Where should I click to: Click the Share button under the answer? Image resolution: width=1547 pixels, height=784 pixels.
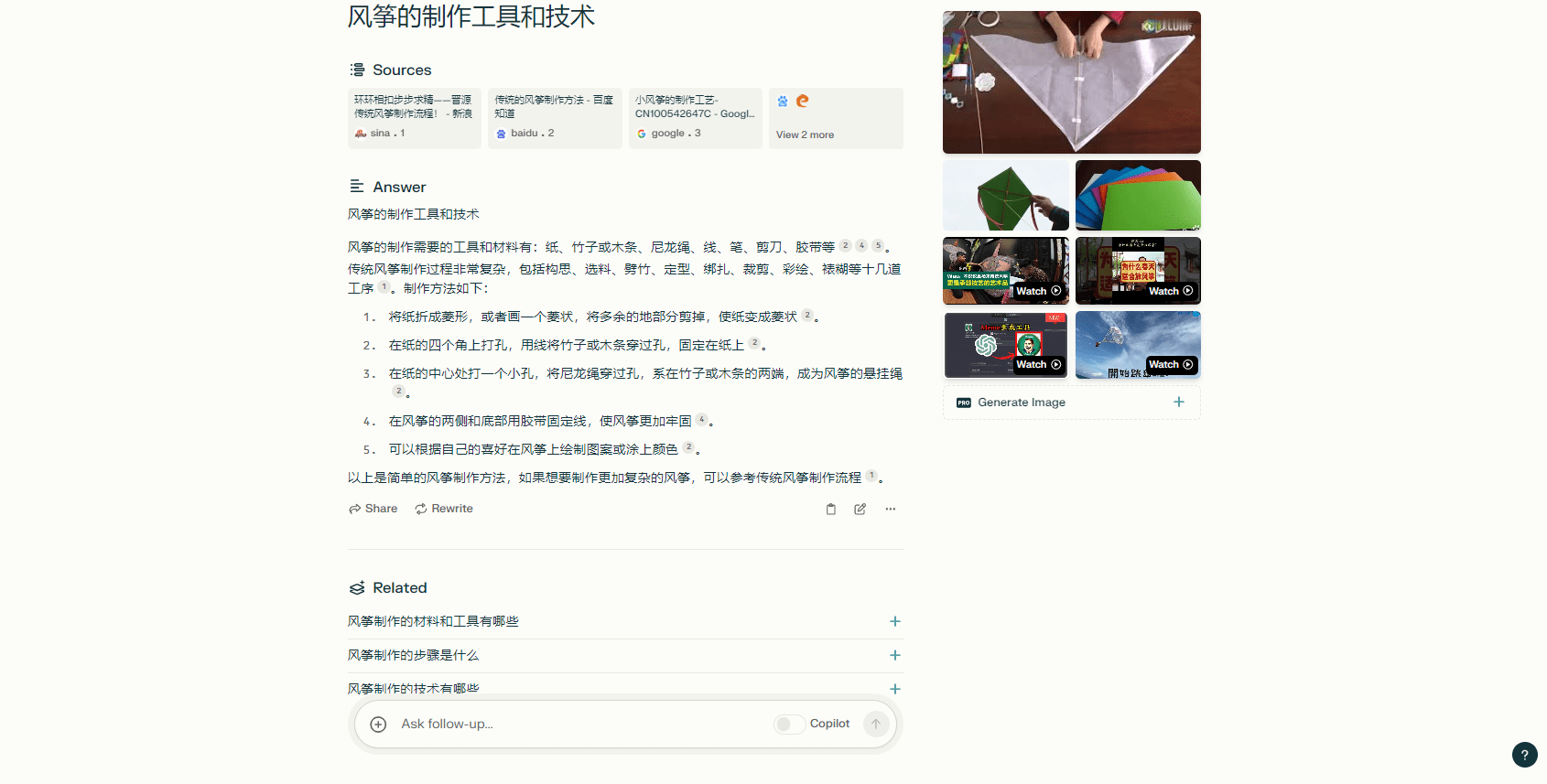tap(373, 509)
